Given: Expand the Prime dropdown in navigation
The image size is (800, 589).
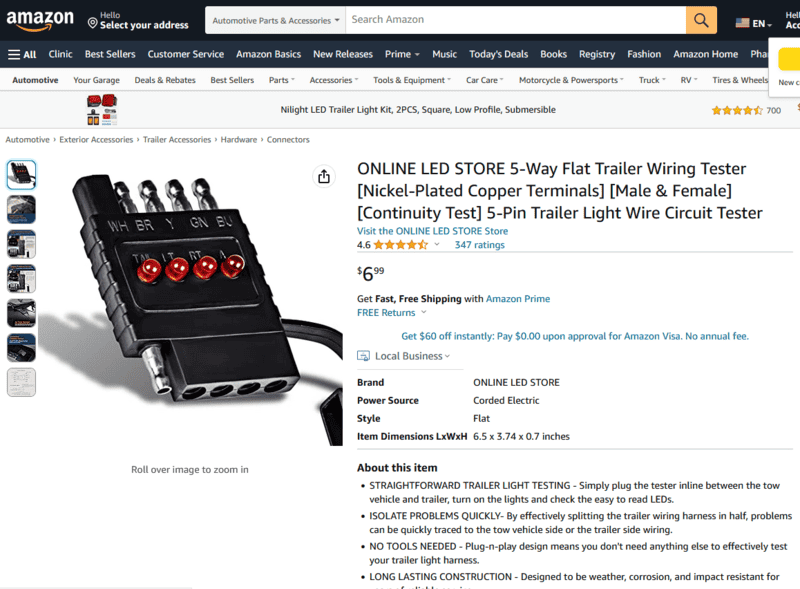Looking at the screenshot, I should coord(402,54).
